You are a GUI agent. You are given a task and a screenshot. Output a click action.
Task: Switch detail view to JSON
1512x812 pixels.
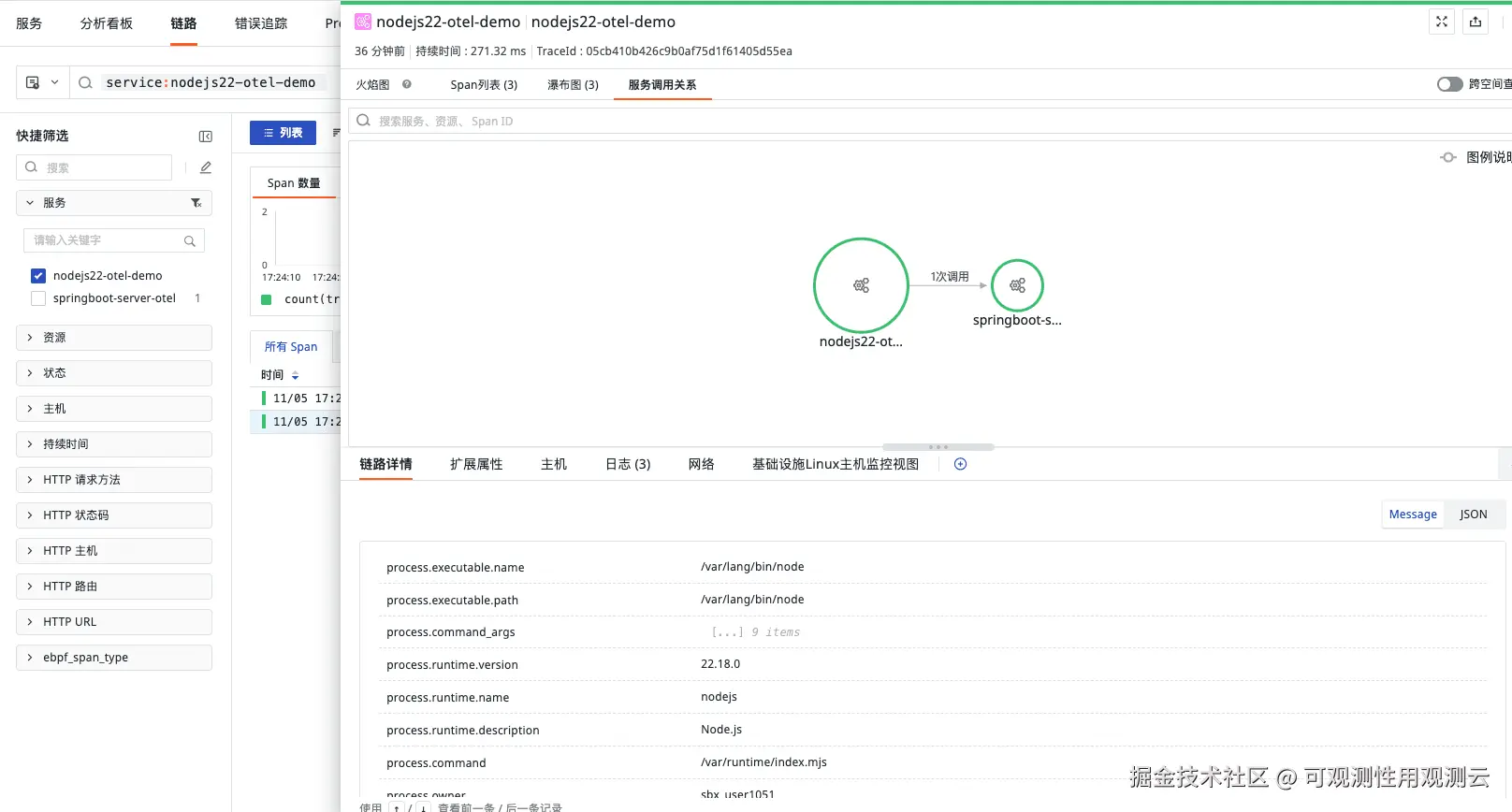pos(1474,515)
